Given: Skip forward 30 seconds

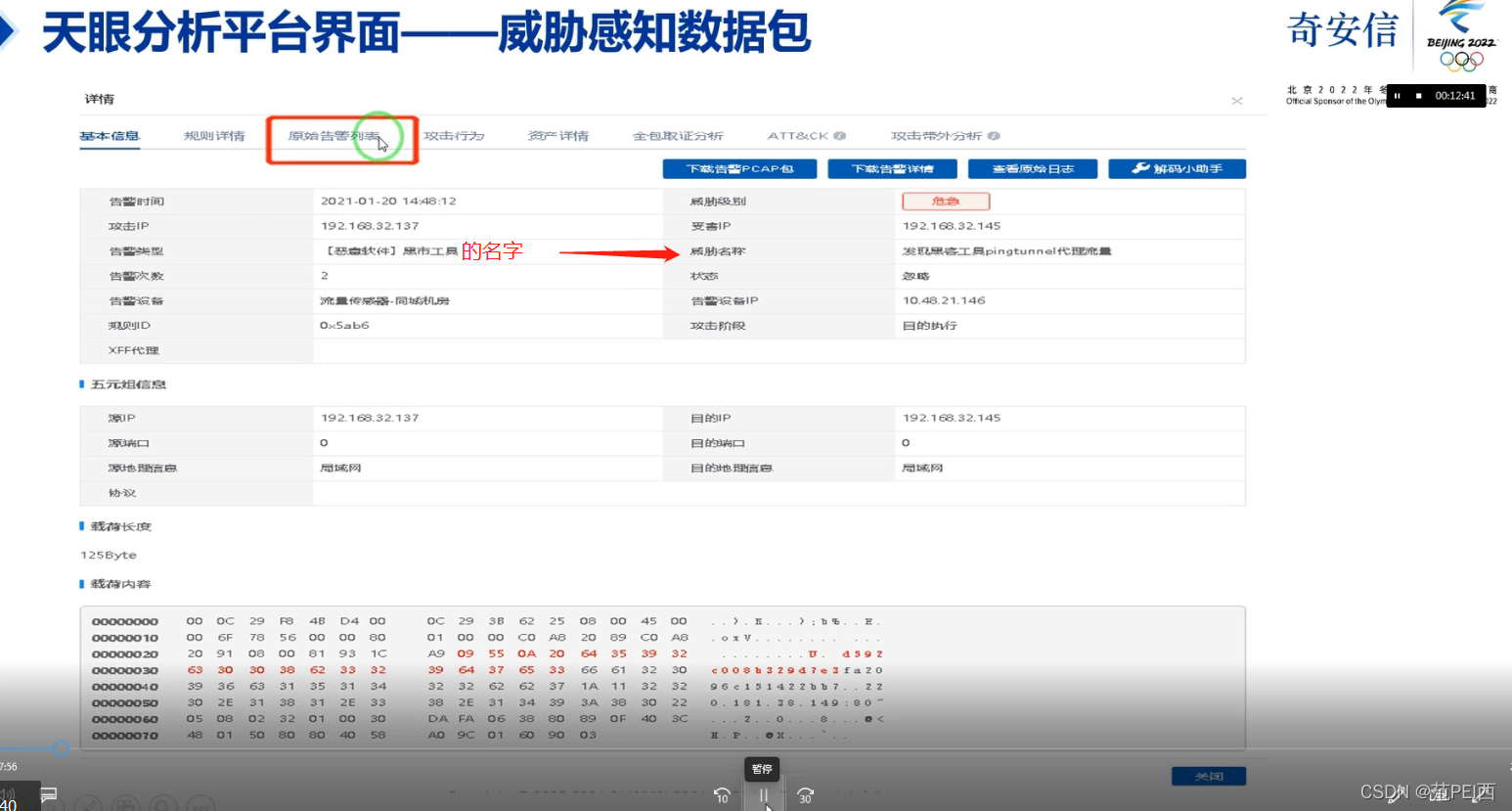Looking at the screenshot, I should [805, 795].
